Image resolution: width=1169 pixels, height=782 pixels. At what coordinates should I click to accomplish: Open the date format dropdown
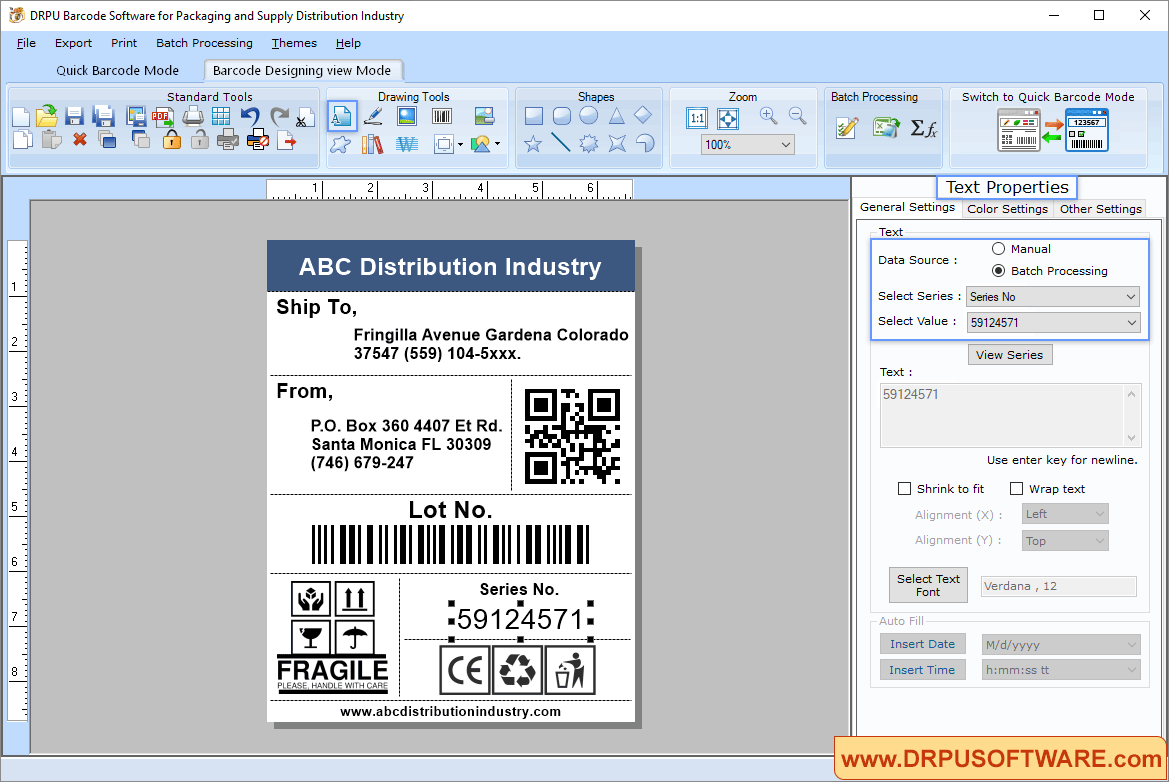coord(1061,644)
